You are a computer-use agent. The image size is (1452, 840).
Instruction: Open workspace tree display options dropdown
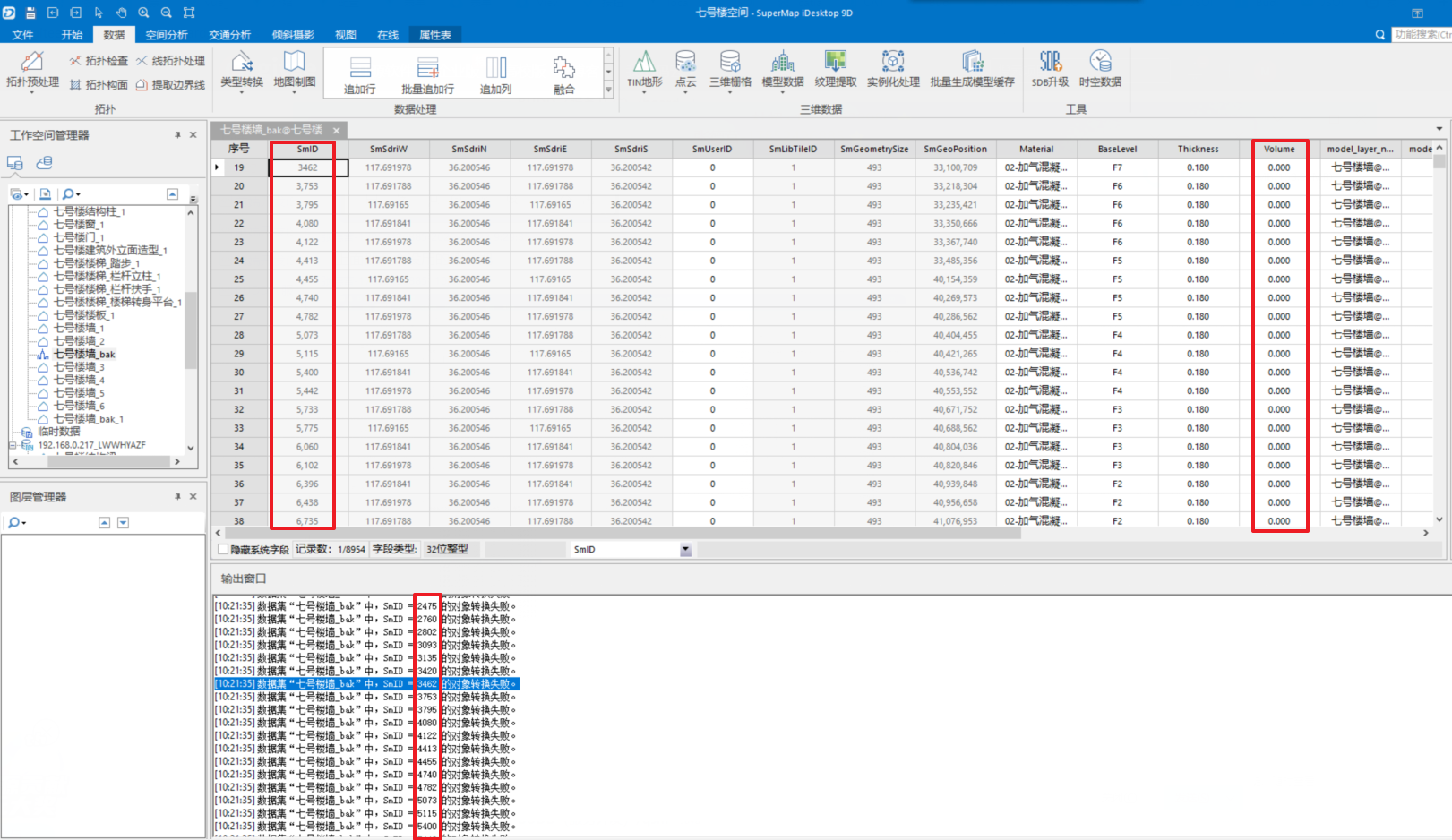pyautogui.click(x=20, y=194)
